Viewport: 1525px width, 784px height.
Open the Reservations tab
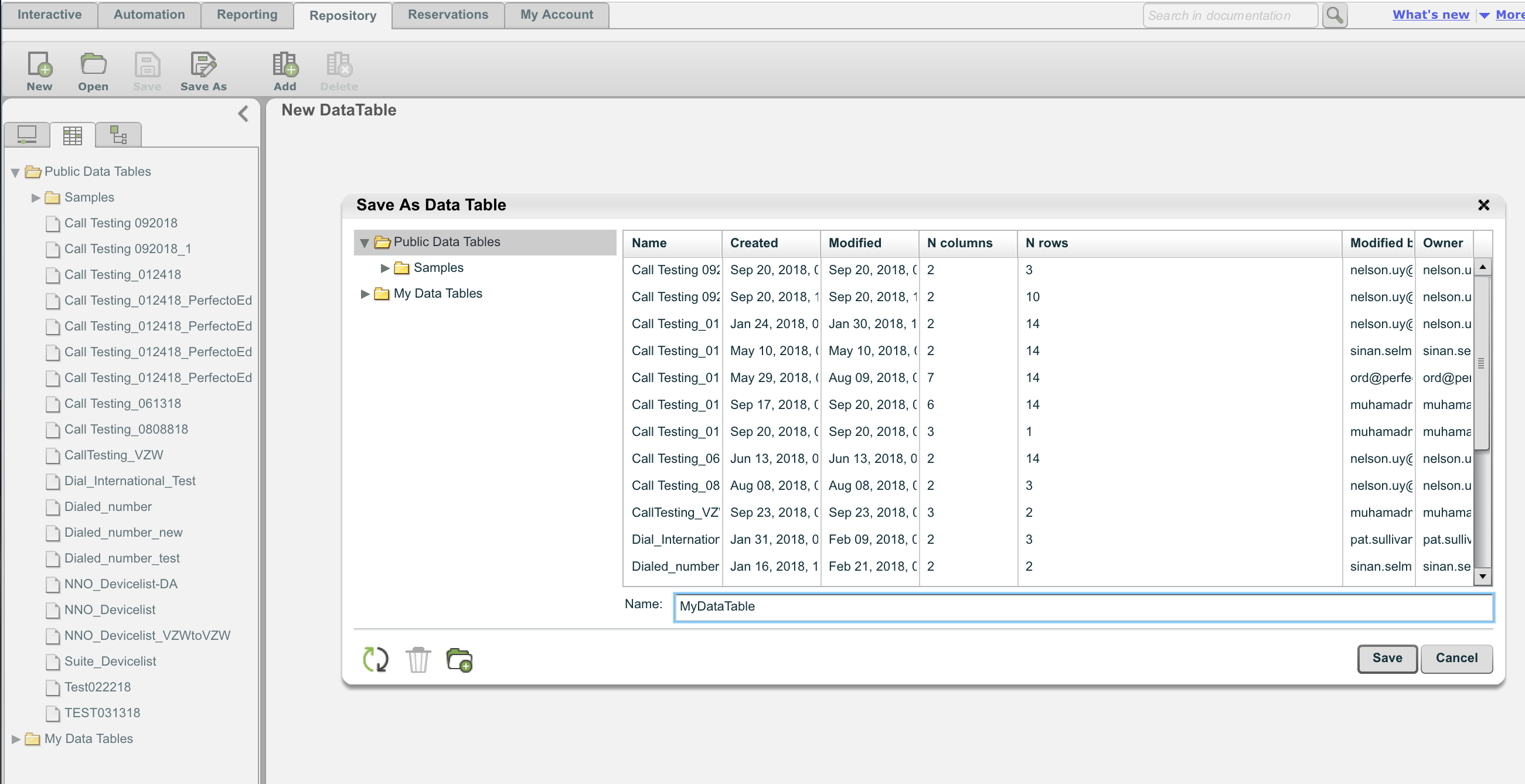click(448, 15)
